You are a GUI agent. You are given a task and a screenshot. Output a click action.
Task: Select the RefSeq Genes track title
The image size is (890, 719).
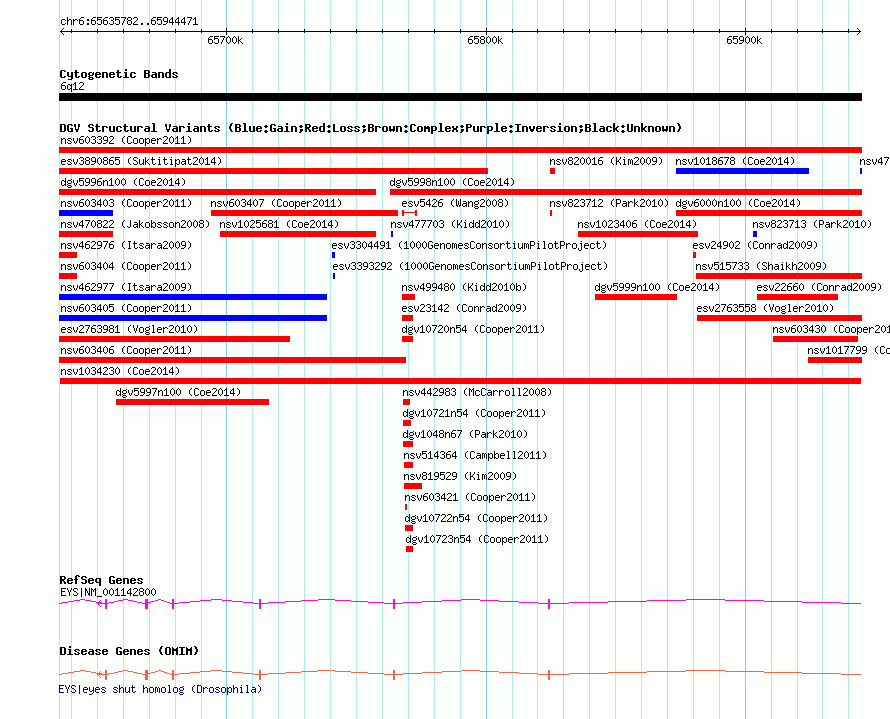click(x=101, y=580)
